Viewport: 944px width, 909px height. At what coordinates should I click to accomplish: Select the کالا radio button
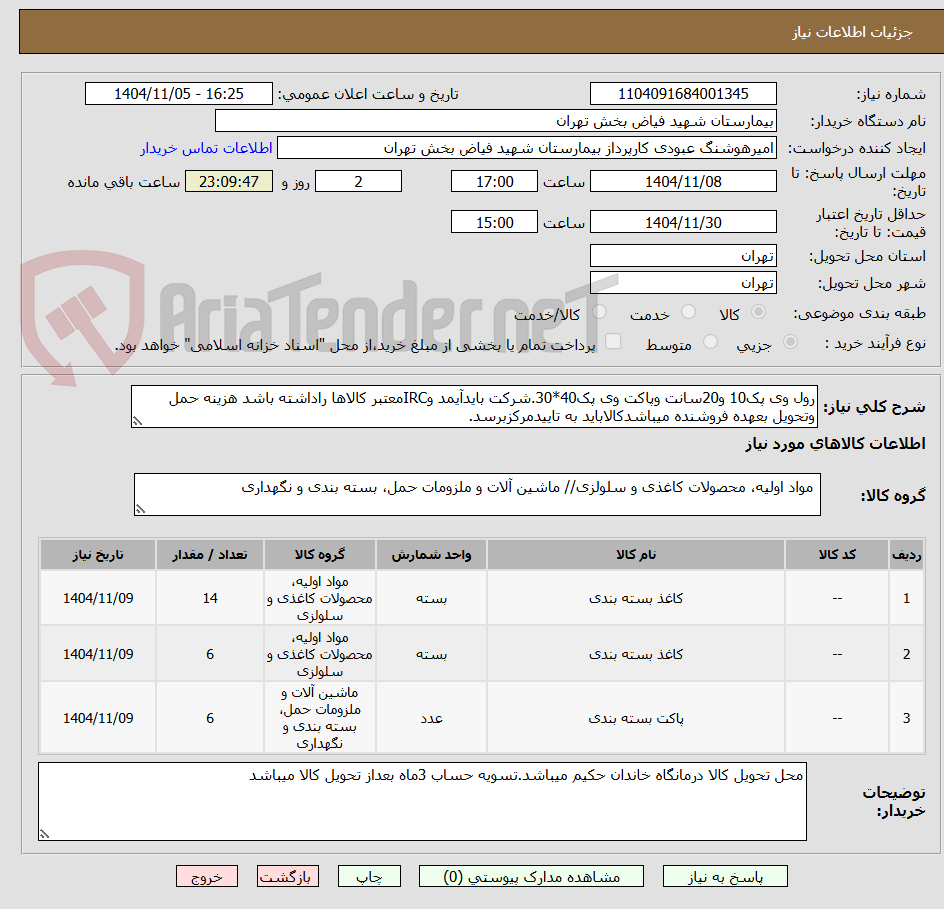pos(759,312)
